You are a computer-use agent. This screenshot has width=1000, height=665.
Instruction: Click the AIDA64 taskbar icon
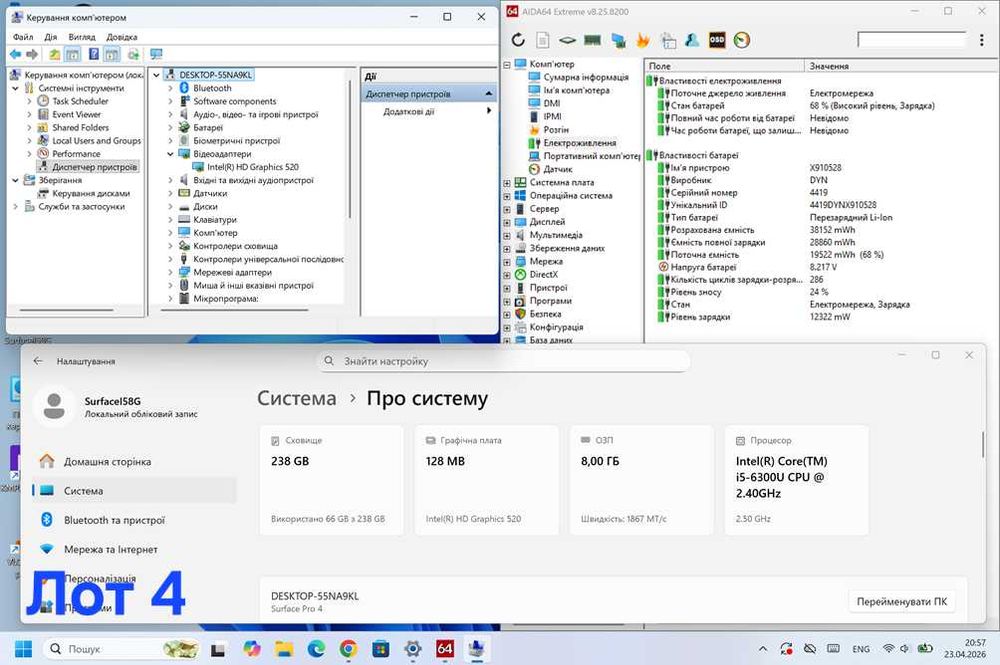[445, 649]
